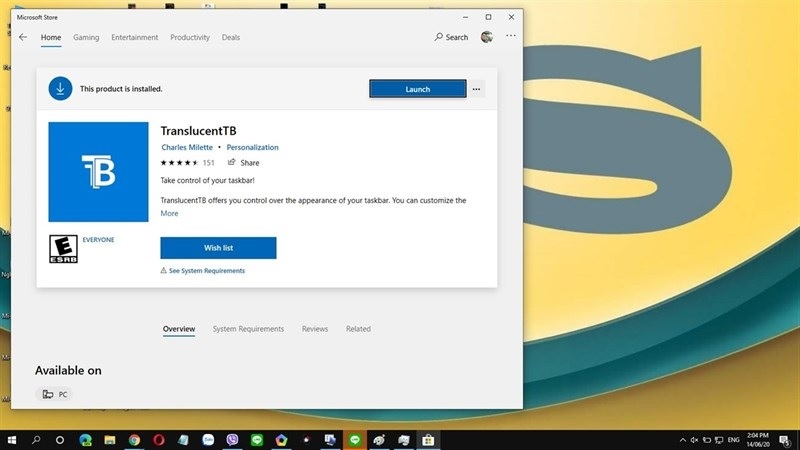Add TranslucentTB to Wish list

pyautogui.click(x=218, y=248)
